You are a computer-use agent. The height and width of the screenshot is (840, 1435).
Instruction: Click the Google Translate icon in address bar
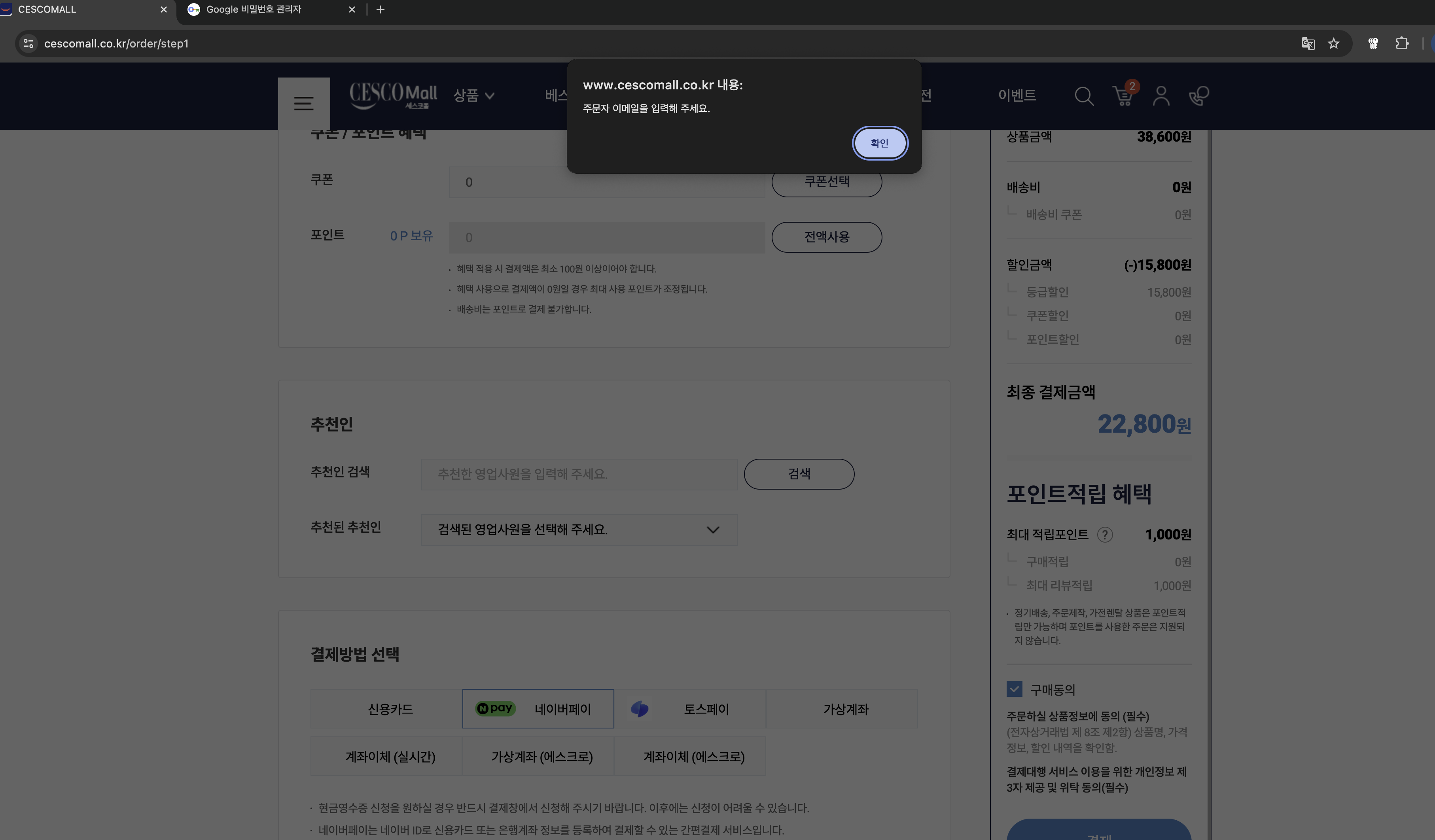click(1308, 43)
